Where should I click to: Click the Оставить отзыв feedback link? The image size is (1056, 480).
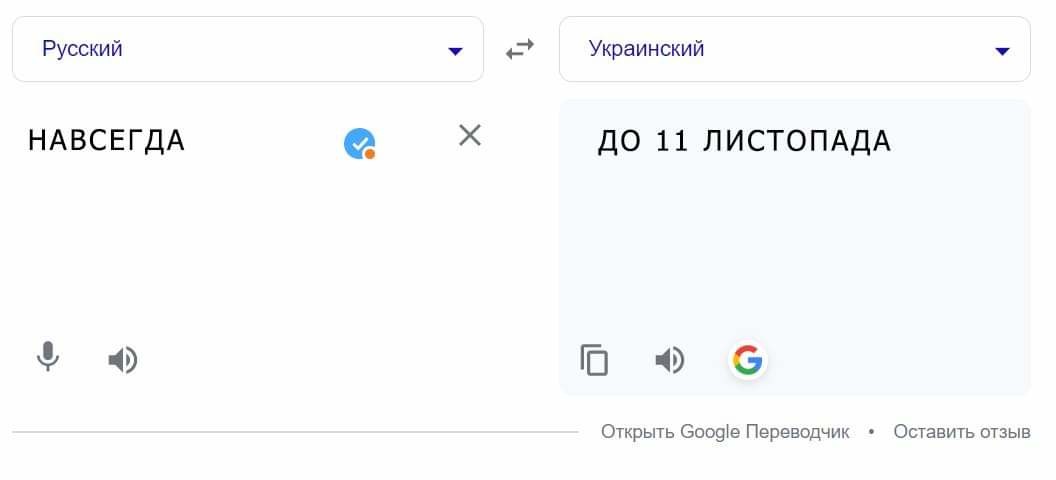[x=961, y=432]
